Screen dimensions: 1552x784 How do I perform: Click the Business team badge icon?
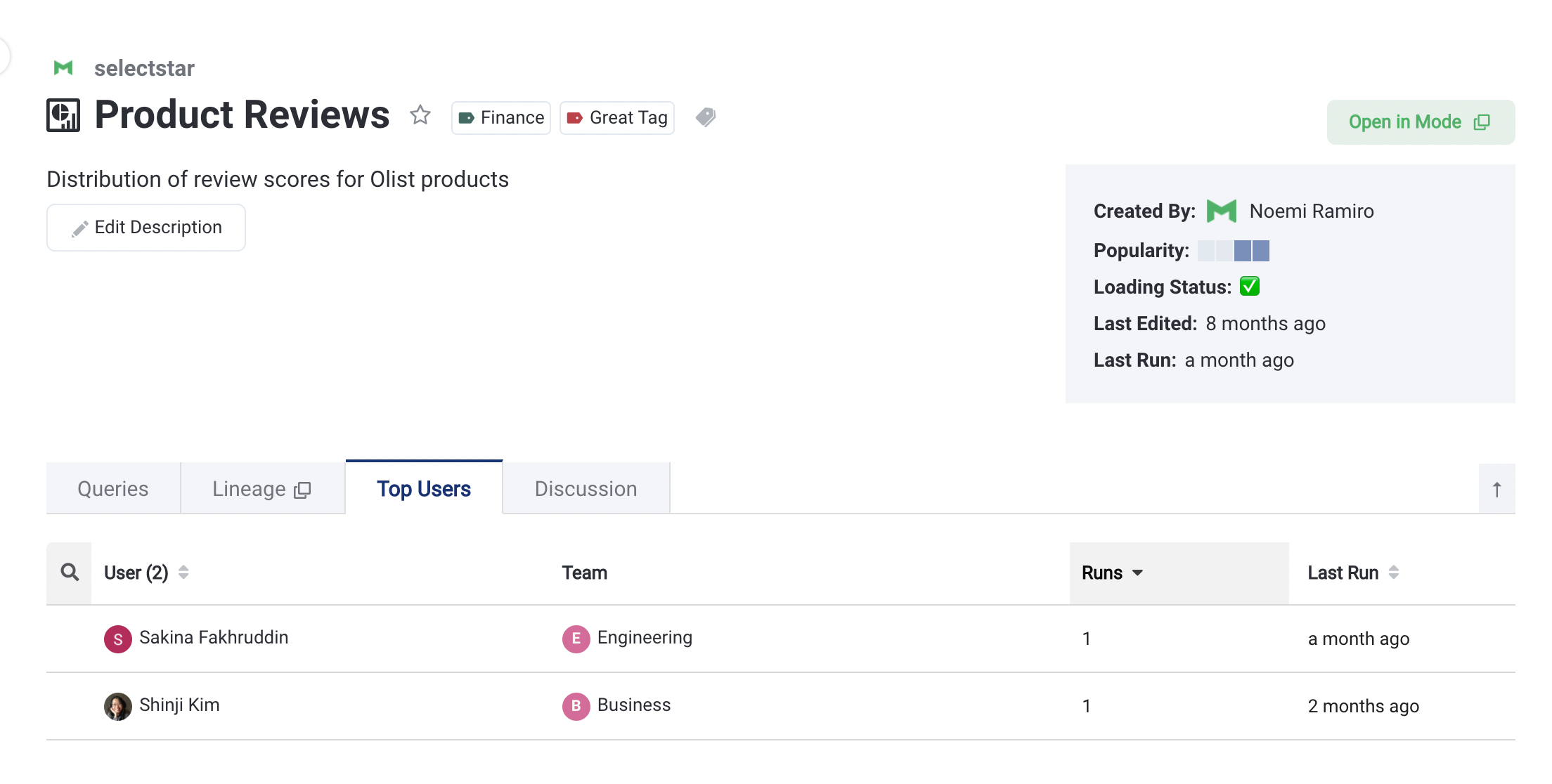576,706
